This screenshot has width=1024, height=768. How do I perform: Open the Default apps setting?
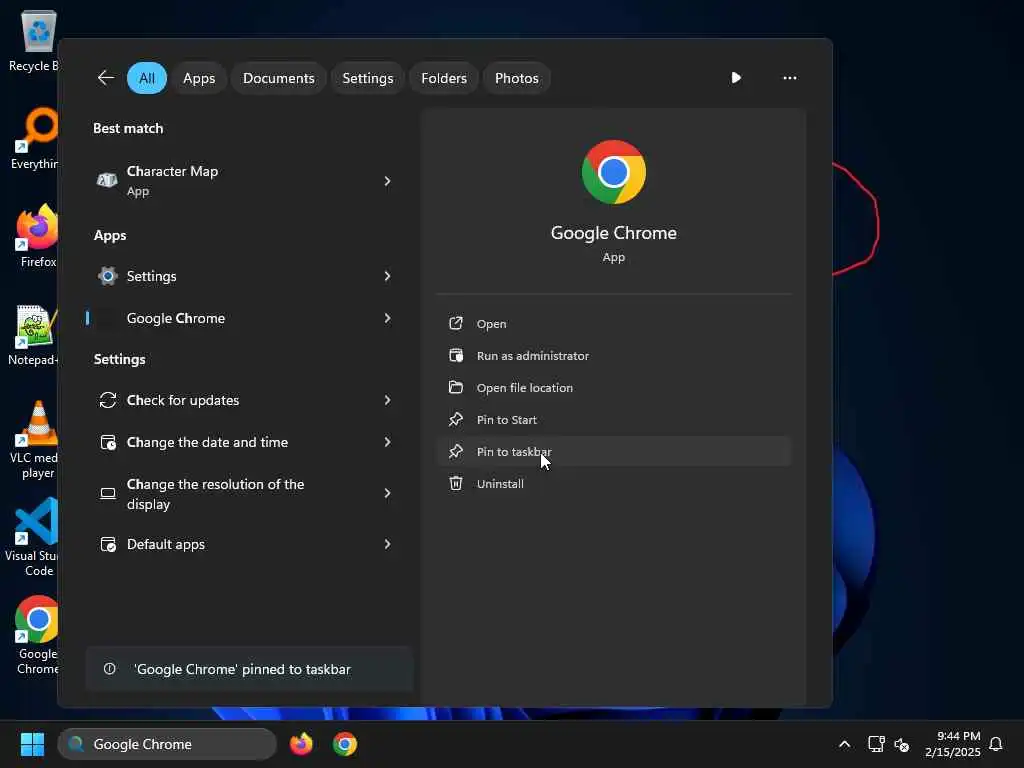tap(246, 544)
